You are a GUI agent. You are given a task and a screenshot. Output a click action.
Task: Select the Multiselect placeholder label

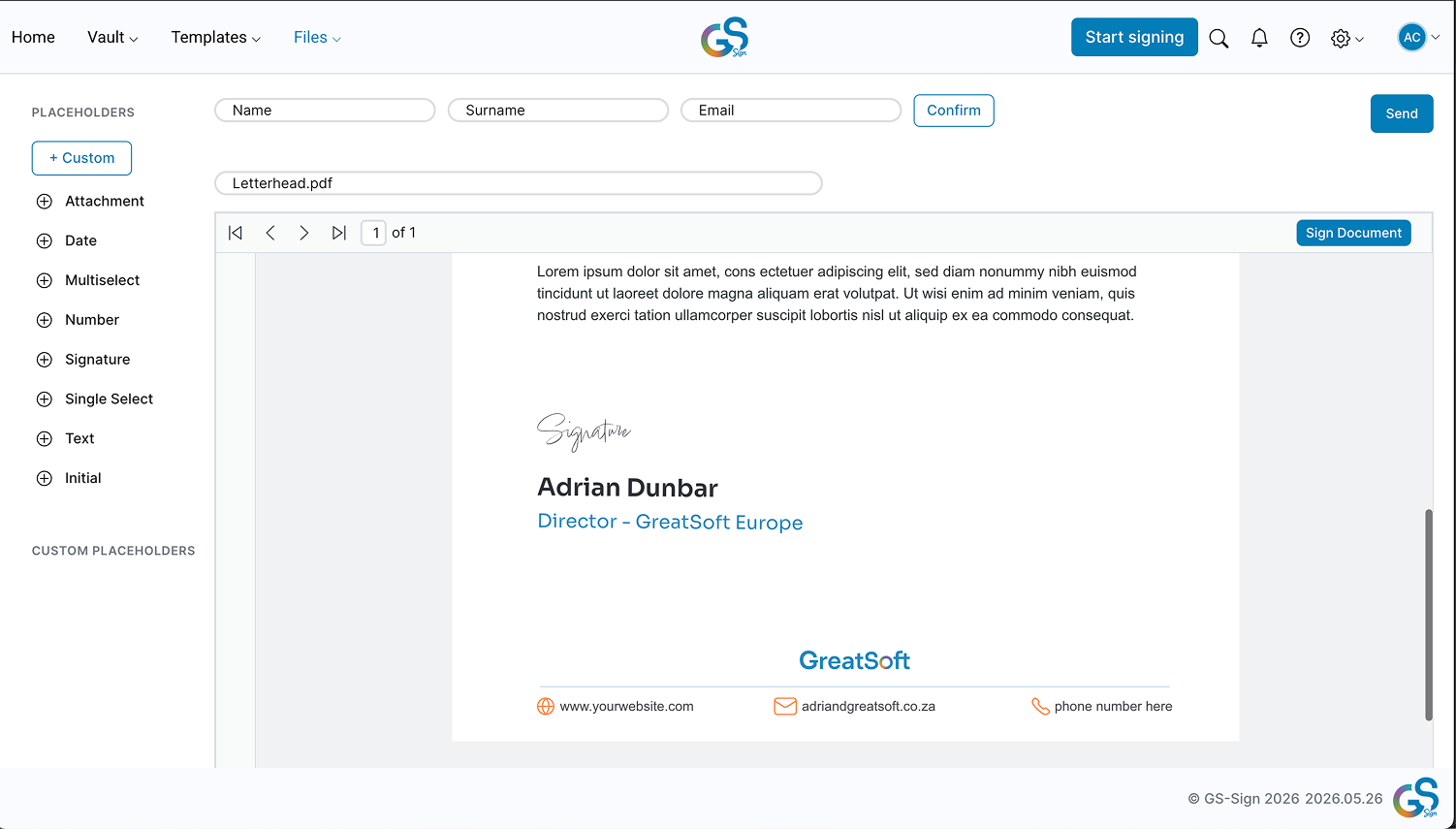click(102, 281)
